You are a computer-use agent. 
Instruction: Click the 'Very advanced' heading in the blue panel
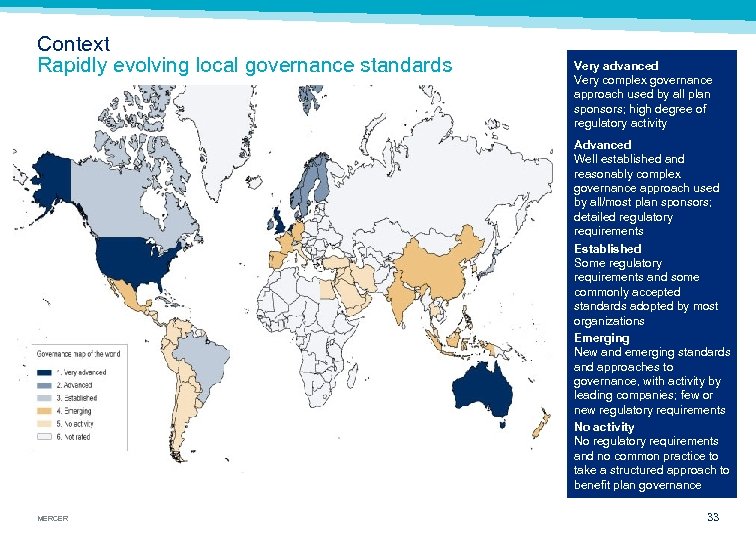[616, 66]
